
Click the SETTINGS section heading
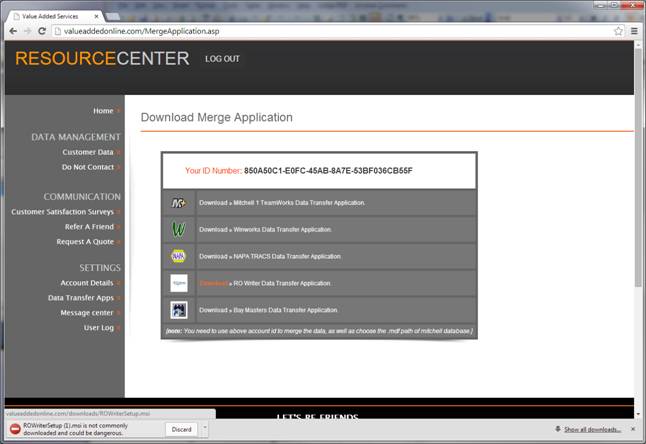coord(100,268)
